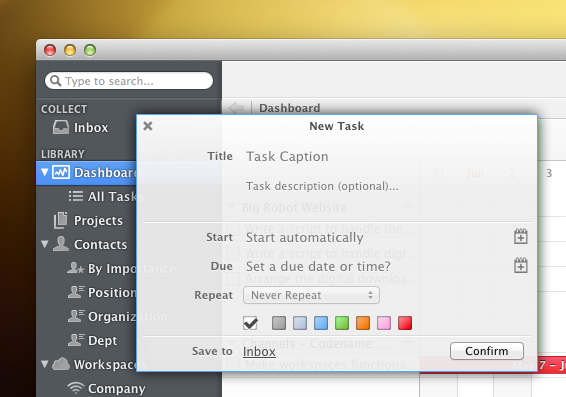
Task: Collapse the Contacts tree section
Action: tap(45, 244)
